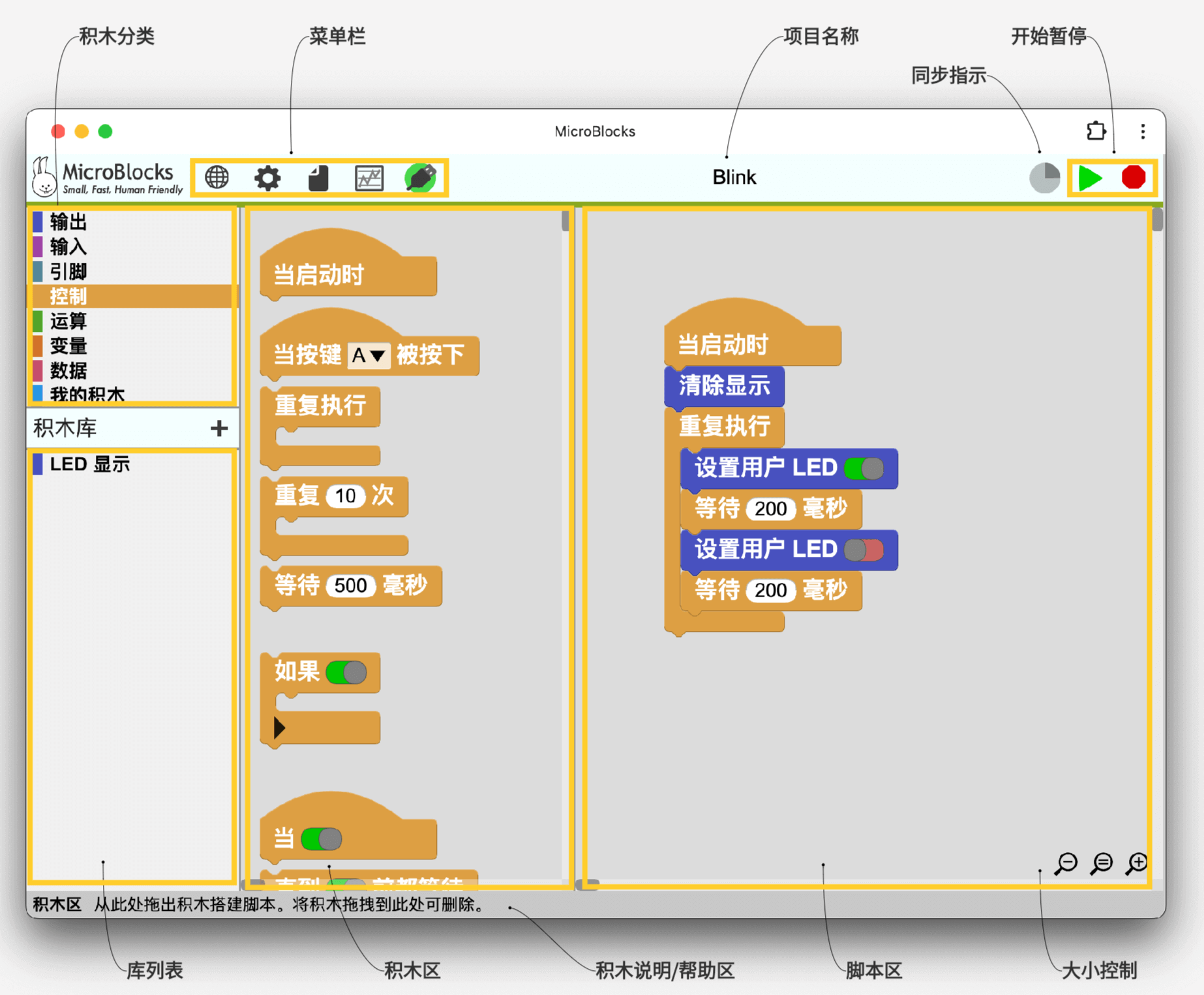The height and width of the screenshot is (995, 1204).
Task: Open the settings gear menu
Action: (x=267, y=177)
